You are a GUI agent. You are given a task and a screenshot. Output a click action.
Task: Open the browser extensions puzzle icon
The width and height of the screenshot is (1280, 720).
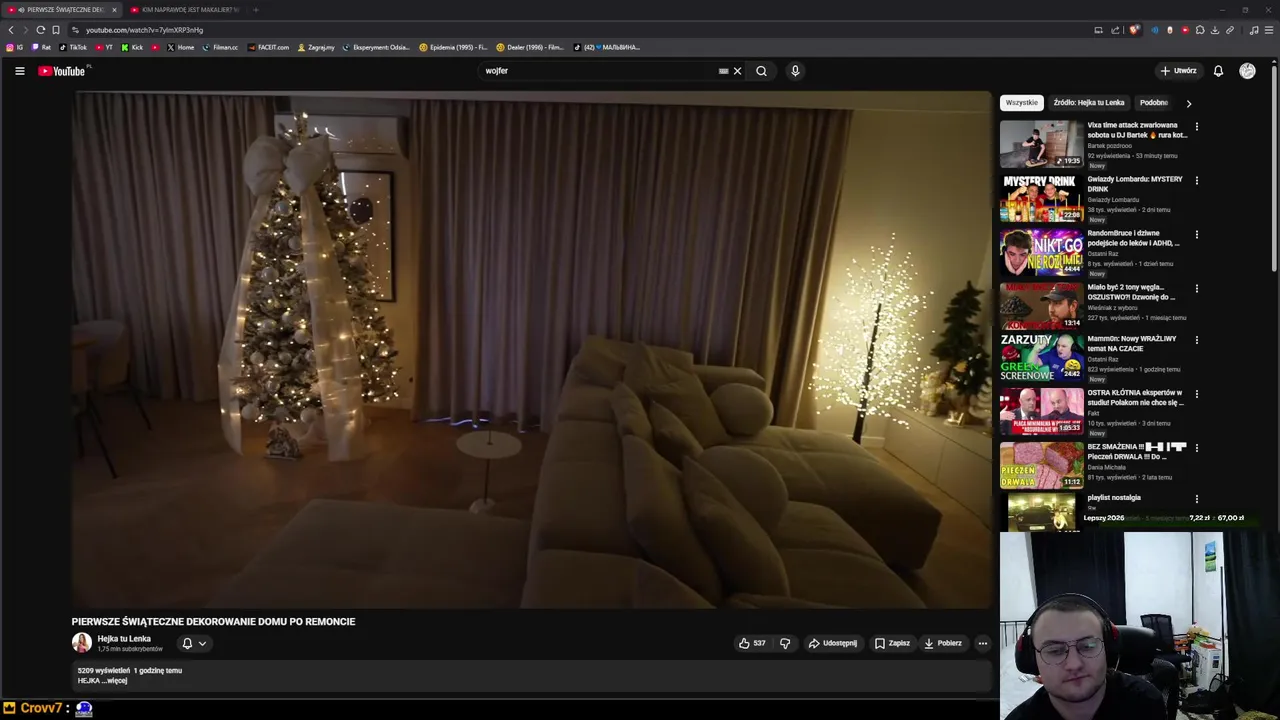click(x=1200, y=30)
